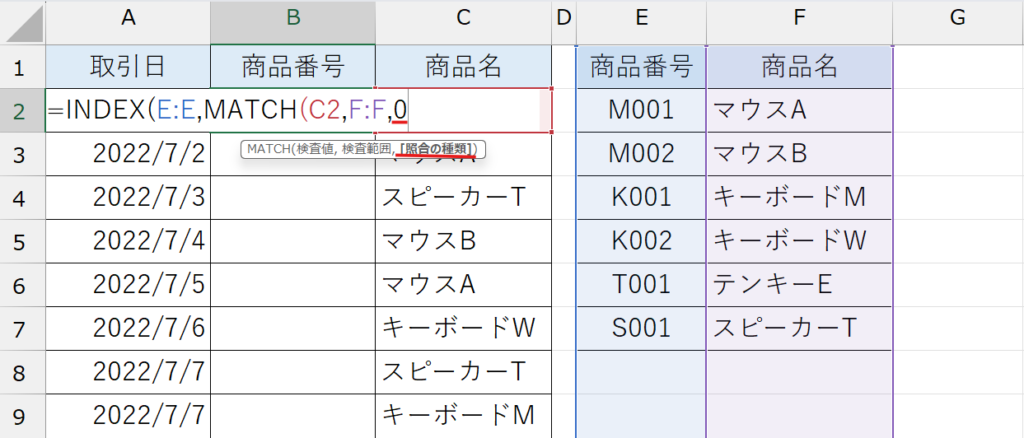Click the T001 product number cell

coord(641,285)
